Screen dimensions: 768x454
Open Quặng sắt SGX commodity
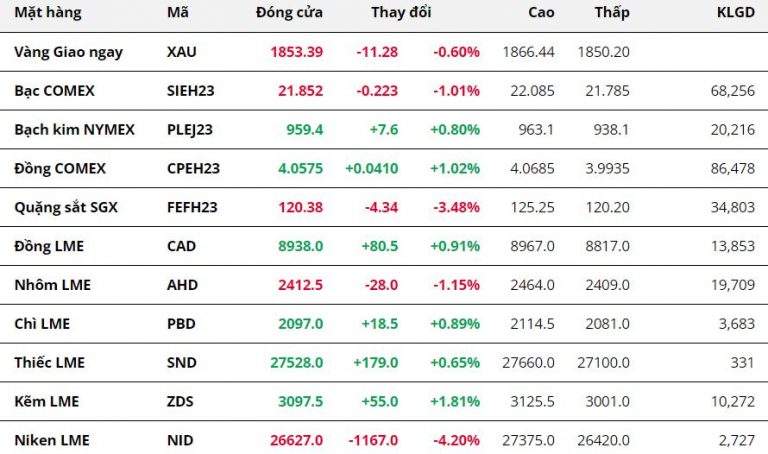[x=65, y=207]
